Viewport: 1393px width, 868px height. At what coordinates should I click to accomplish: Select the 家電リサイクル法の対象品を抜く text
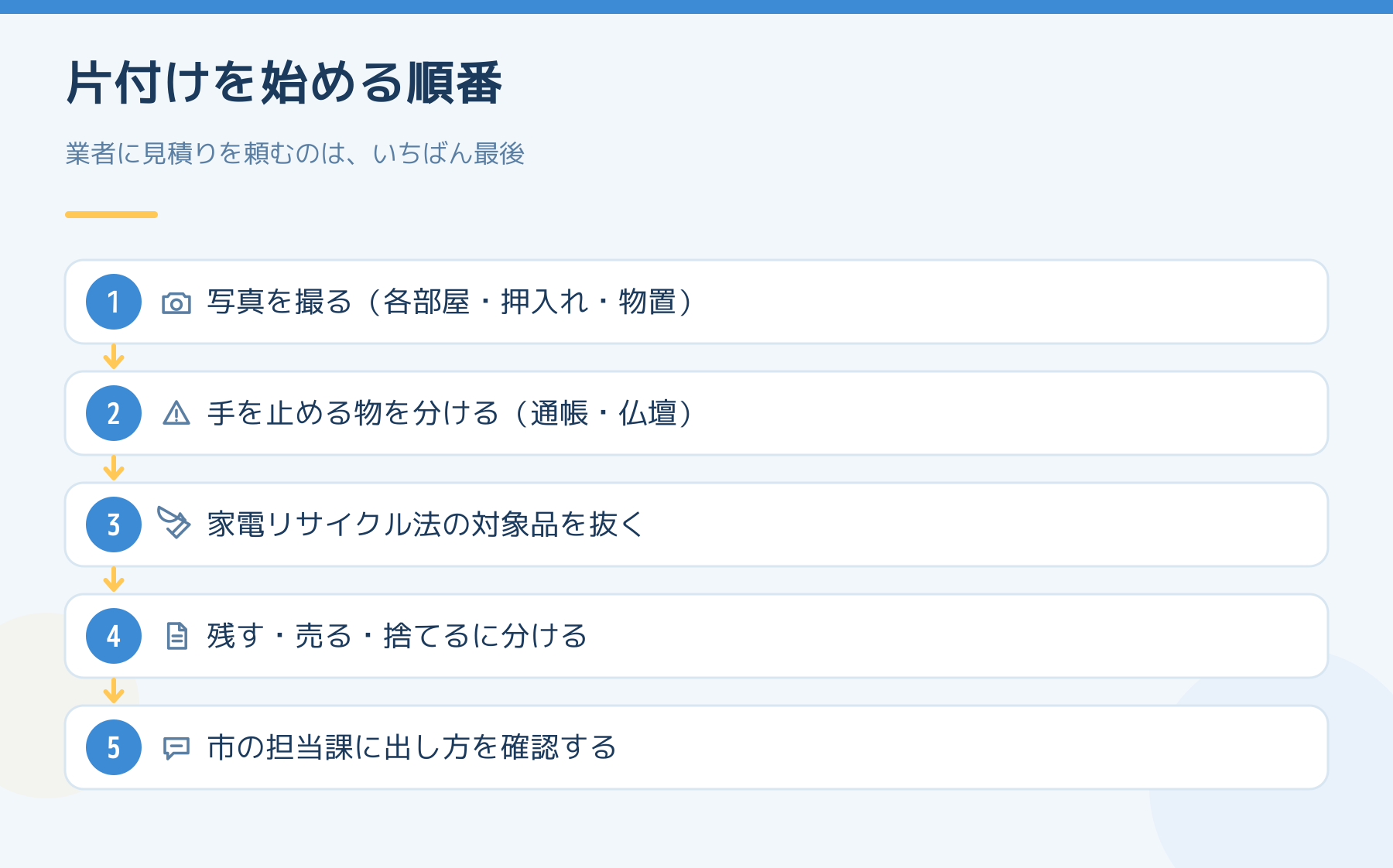click(426, 525)
